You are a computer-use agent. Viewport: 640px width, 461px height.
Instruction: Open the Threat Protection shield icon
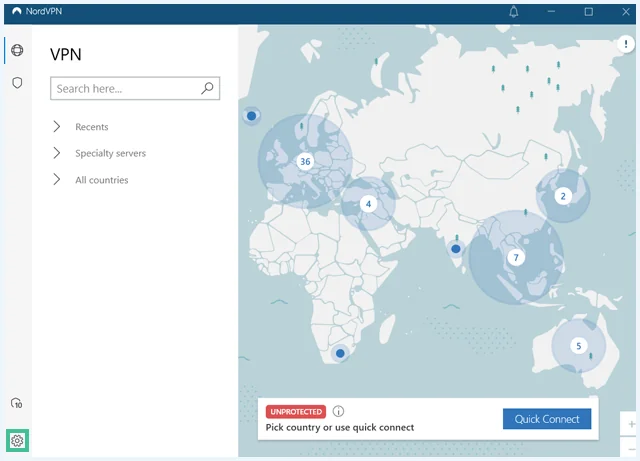coord(17,83)
